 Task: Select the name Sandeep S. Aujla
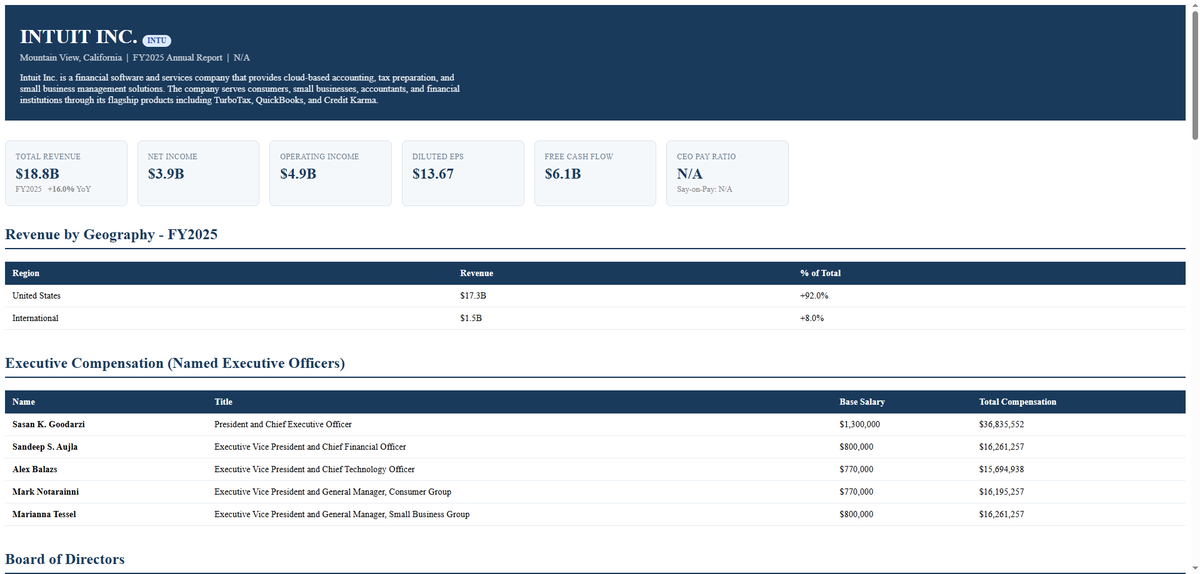pyautogui.click(x=45, y=447)
